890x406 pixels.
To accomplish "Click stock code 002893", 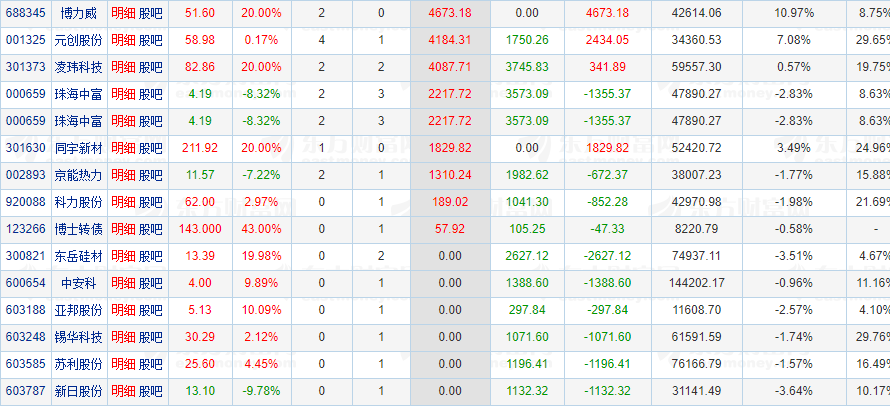I will (x=25, y=175).
